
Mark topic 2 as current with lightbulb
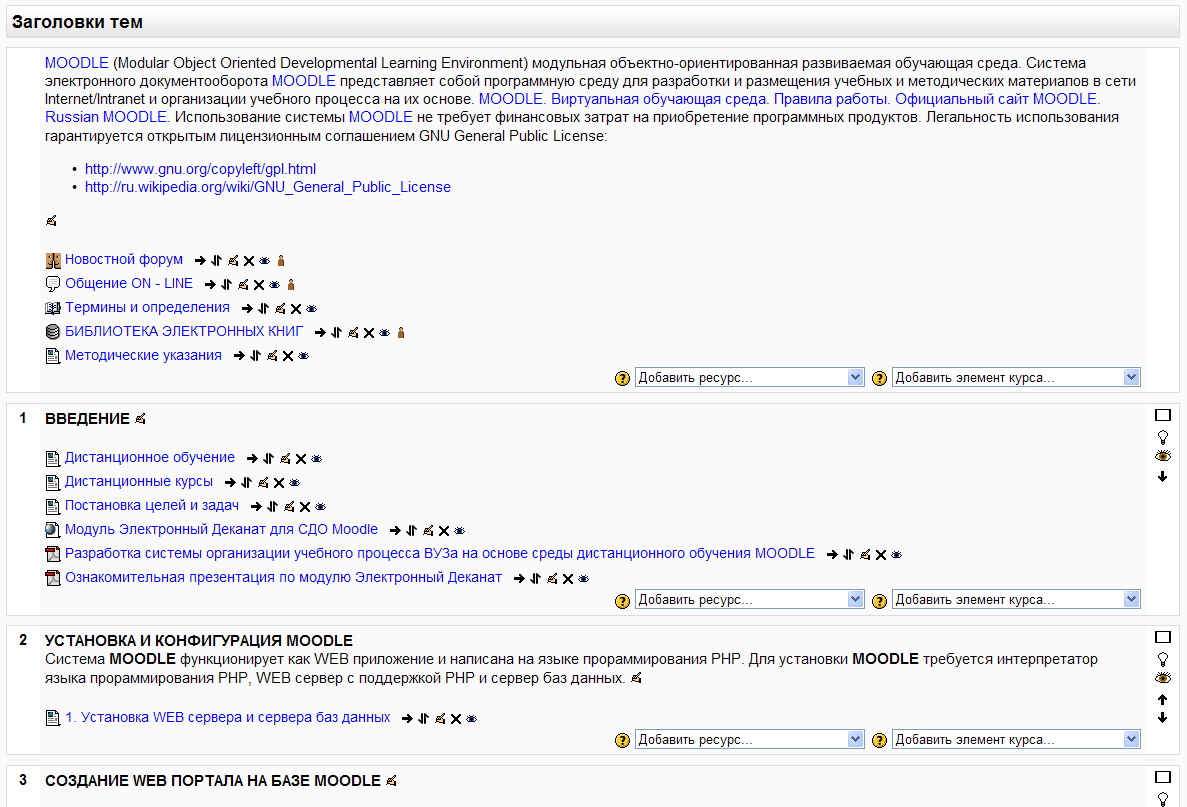coord(1163,659)
